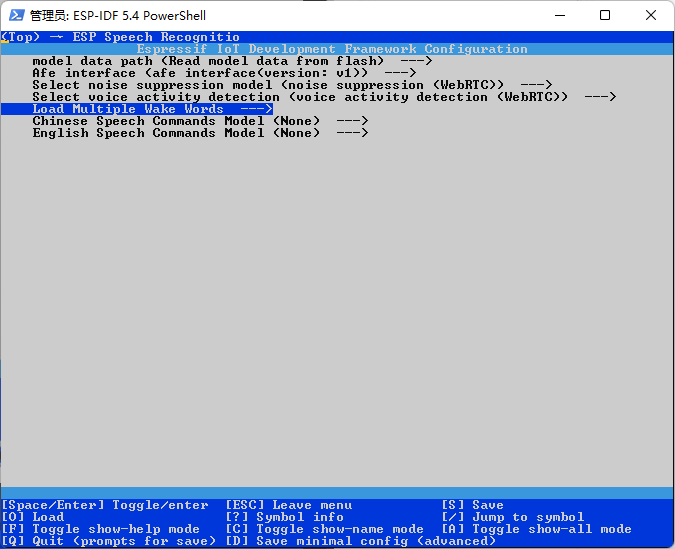This screenshot has height=549, width=675.
Task: Close the ESP-IDF PowerShell window
Action: click(651, 16)
